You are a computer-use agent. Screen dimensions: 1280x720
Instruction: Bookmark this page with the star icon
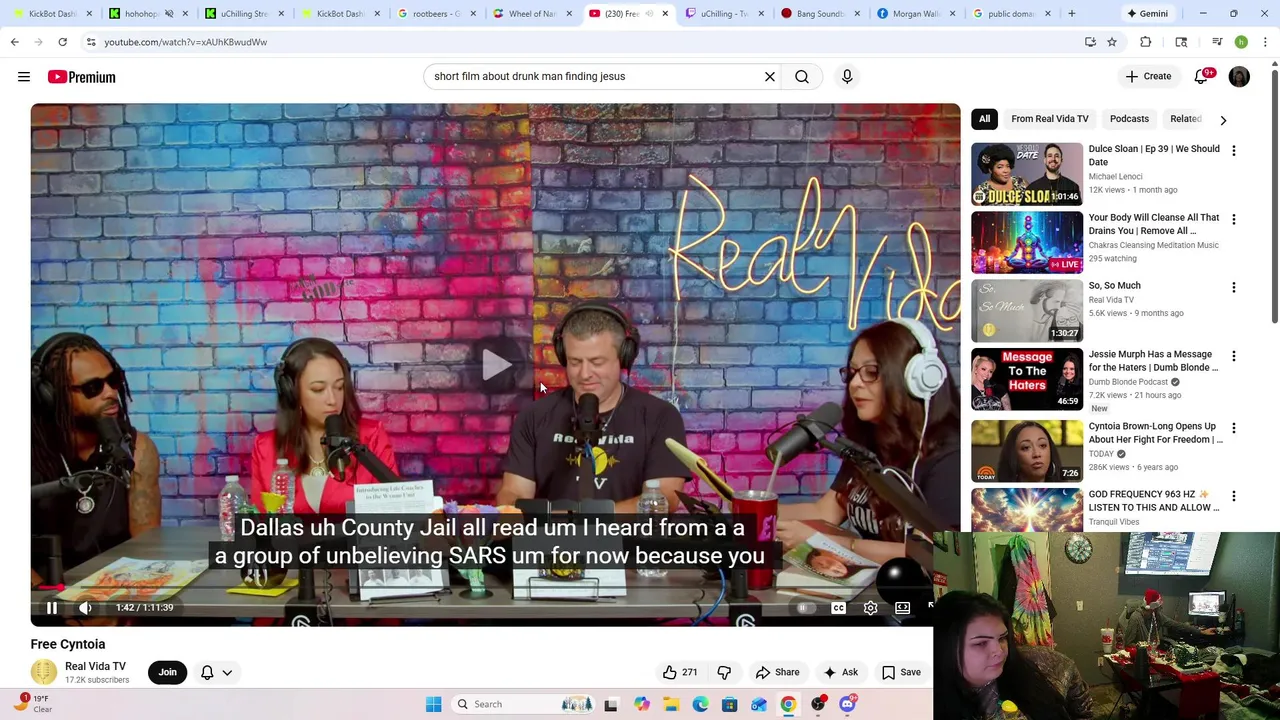click(1111, 42)
